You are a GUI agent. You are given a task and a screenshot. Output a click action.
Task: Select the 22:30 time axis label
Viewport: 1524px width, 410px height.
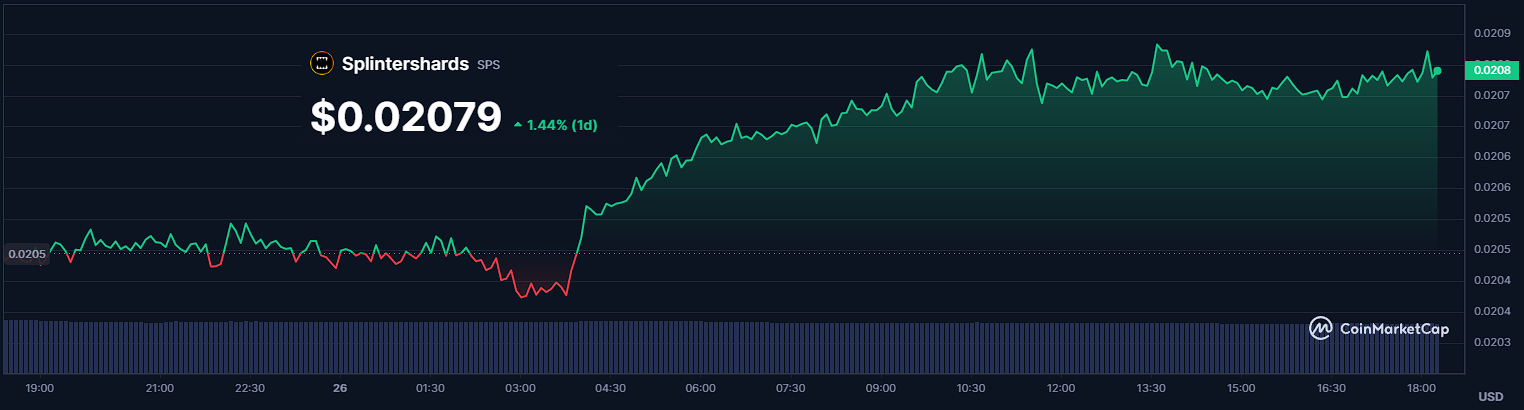tap(249, 388)
